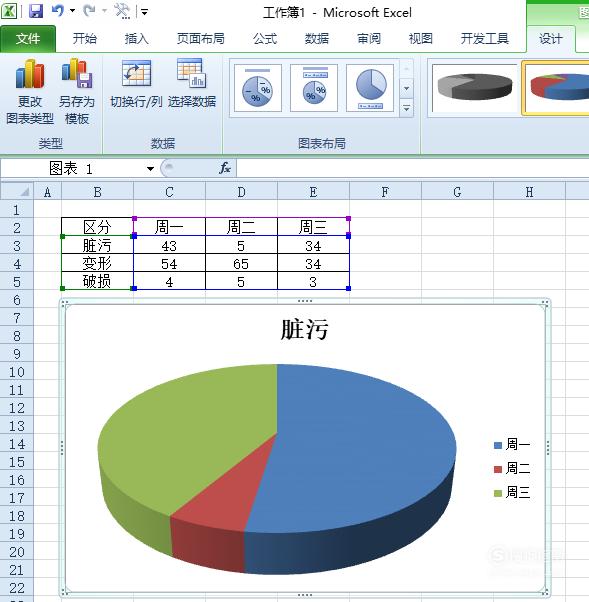Save the workbook with the floppy disk icon
This screenshot has width=589, height=602.
[x=36, y=11]
